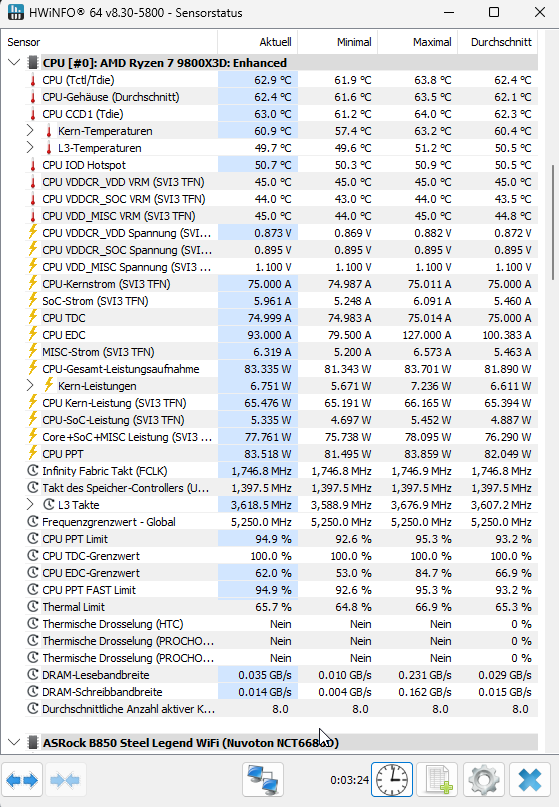Click the 62.9 °C current Tctl/Tdie value
Viewport: 559px width, 807px height.
coord(273,80)
